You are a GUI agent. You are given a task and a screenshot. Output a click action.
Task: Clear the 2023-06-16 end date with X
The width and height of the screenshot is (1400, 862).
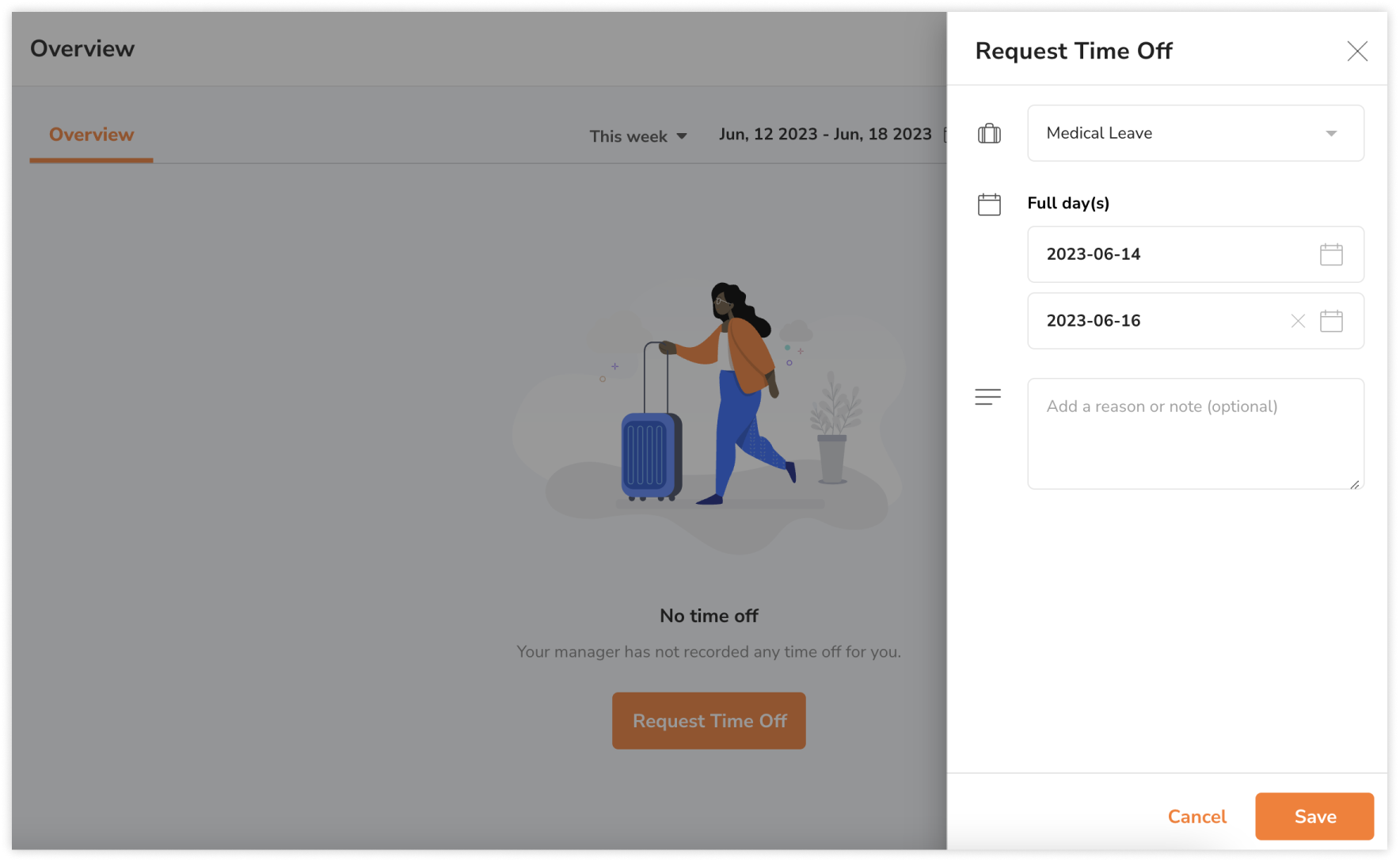tap(1298, 321)
